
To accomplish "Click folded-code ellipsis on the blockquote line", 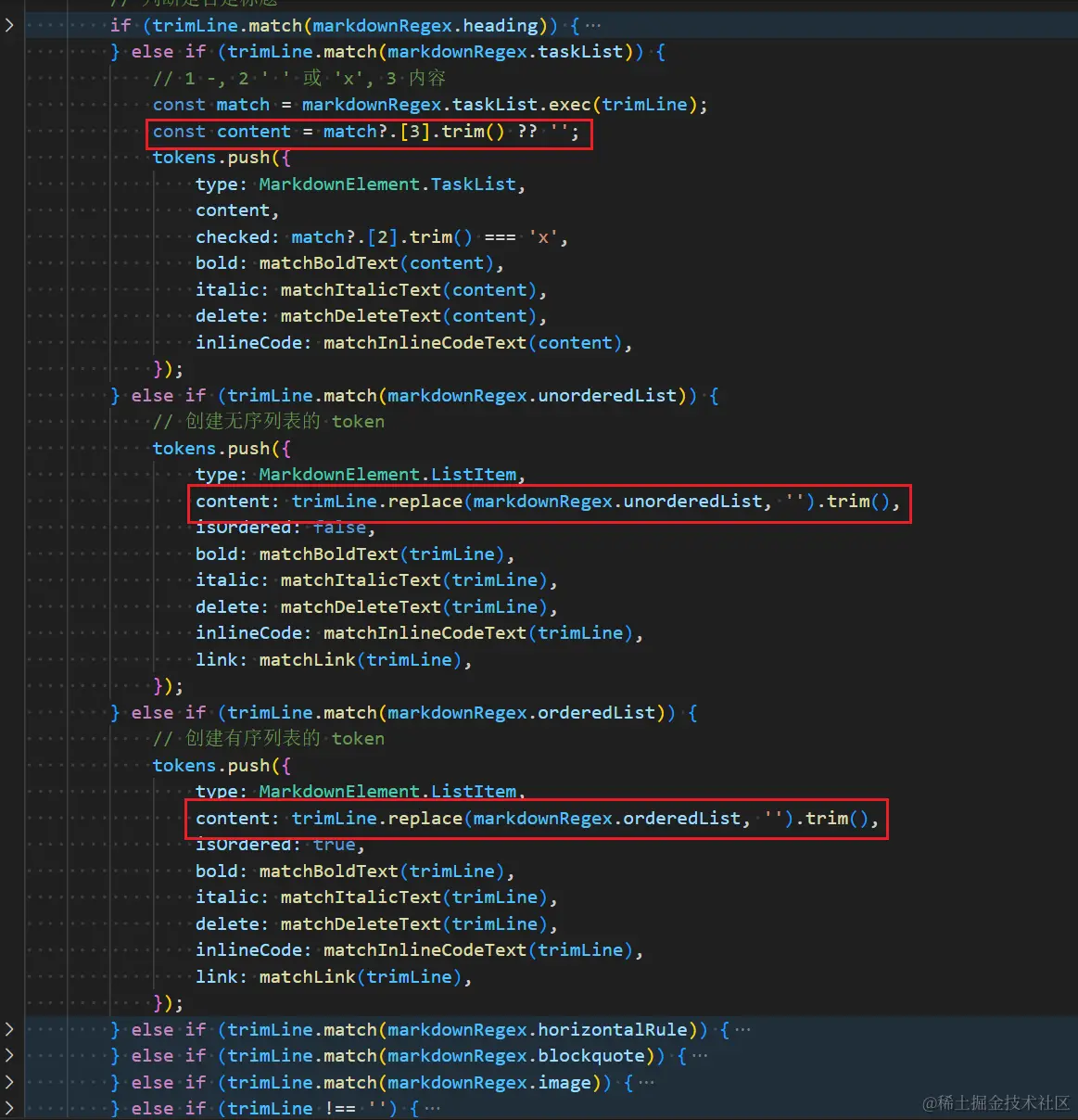I will (x=700, y=1055).
